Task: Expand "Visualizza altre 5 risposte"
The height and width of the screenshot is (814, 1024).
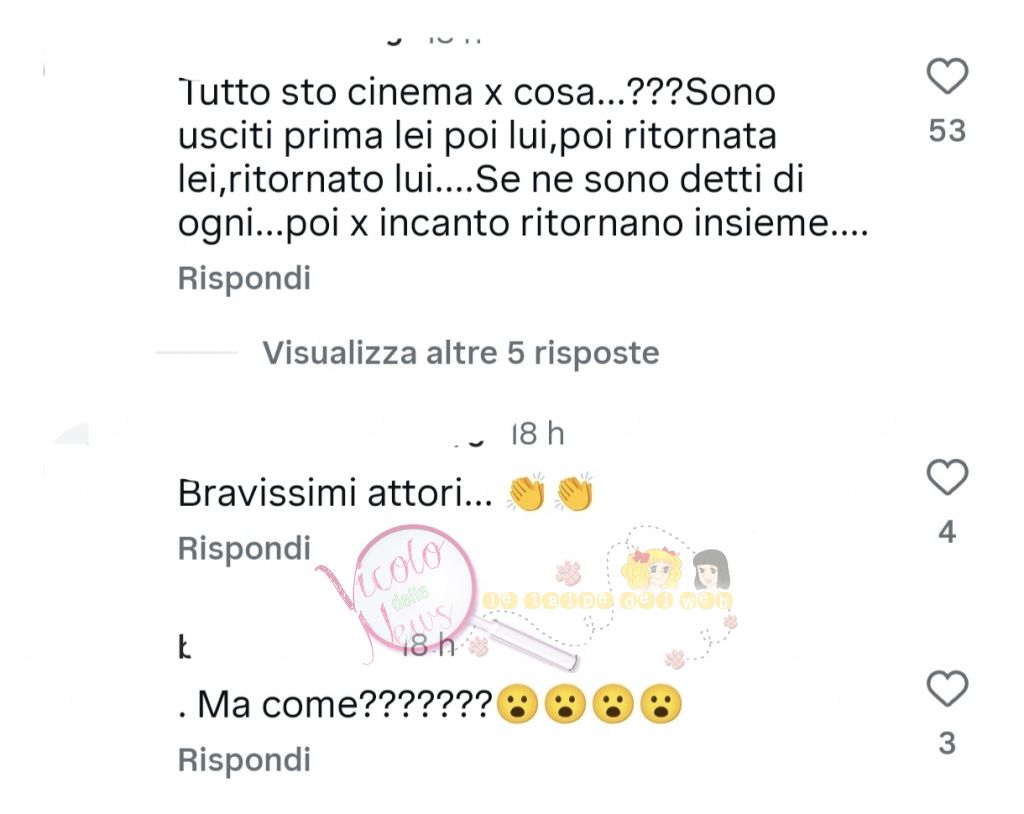Action: point(460,353)
